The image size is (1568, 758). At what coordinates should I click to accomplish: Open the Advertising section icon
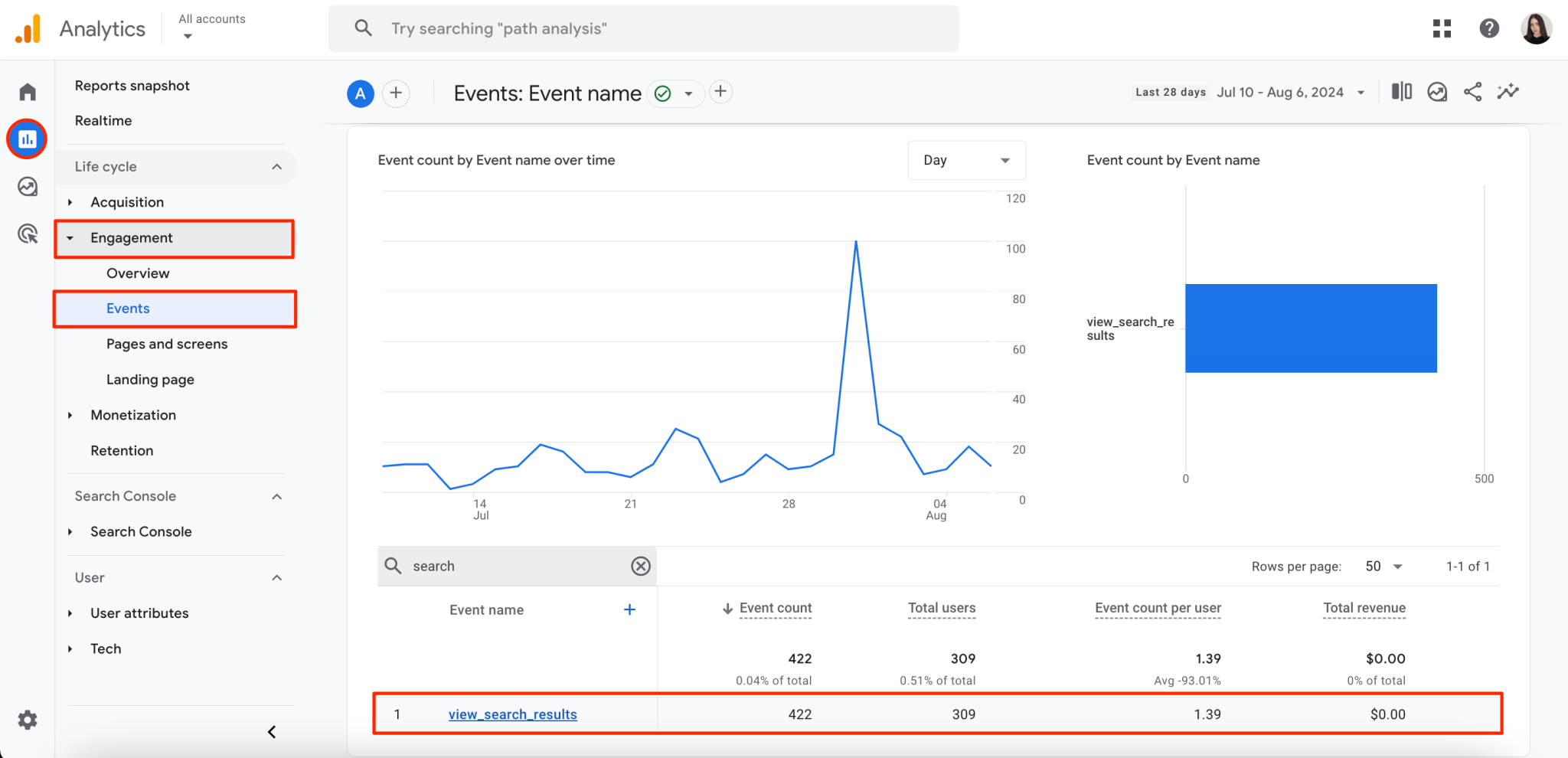[27, 234]
